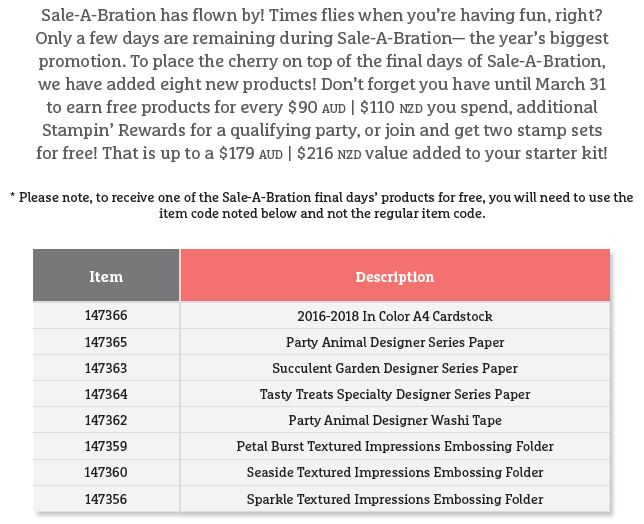Click Party Animal Designer Series Paper row
Screen dimensions: 644x524
[395, 342]
